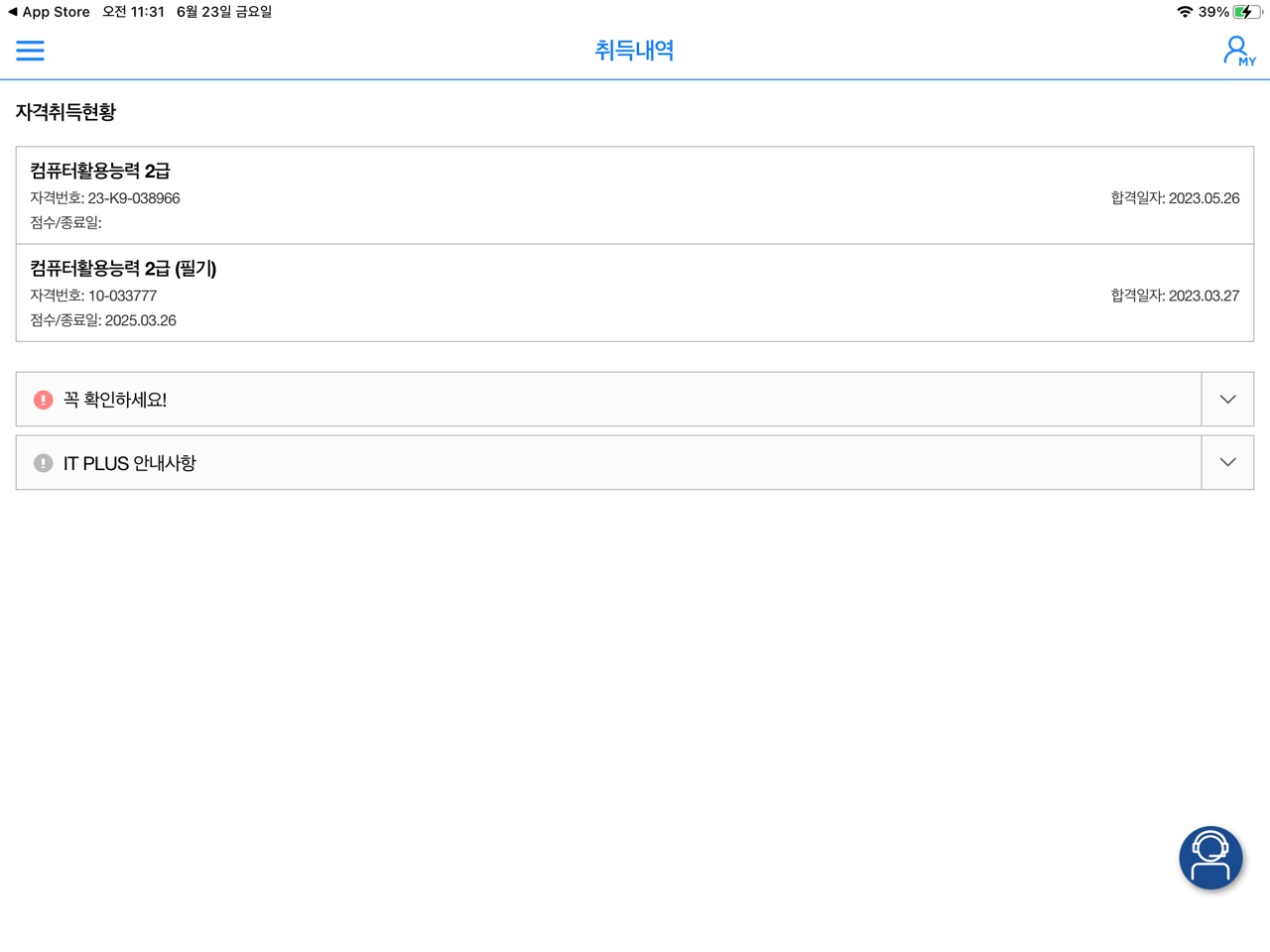Tap the gray notice icon beside IT PLUS

tap(43, 463)
